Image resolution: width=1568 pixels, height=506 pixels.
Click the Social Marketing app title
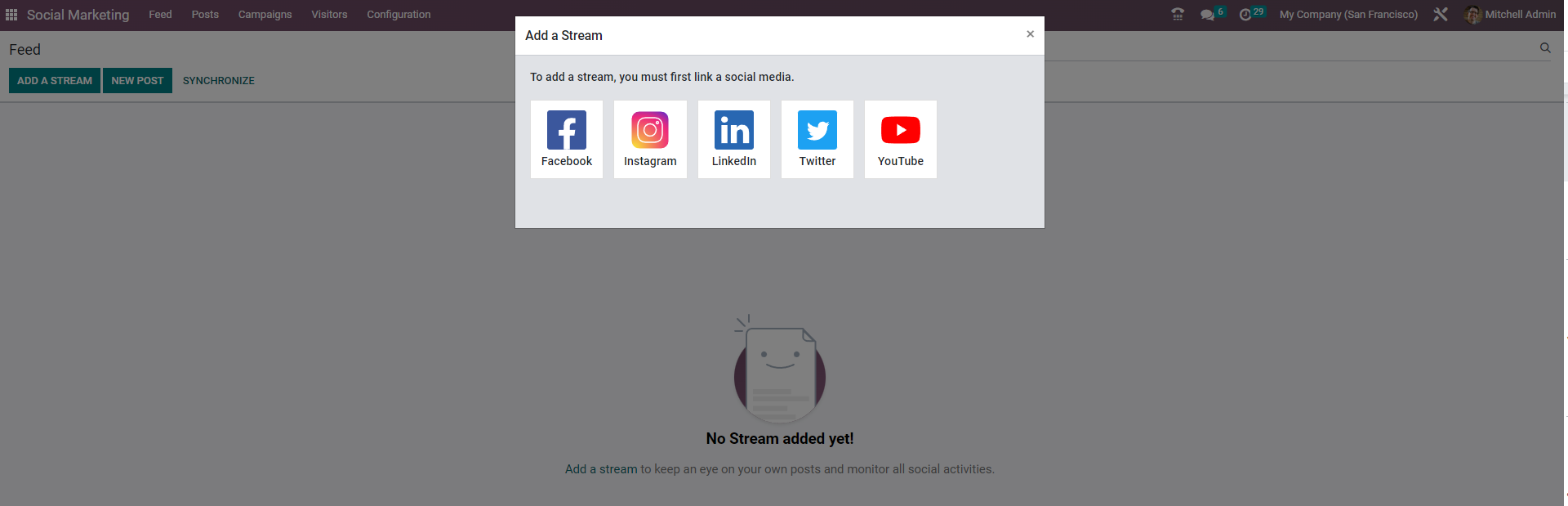(x=78, y=15)
